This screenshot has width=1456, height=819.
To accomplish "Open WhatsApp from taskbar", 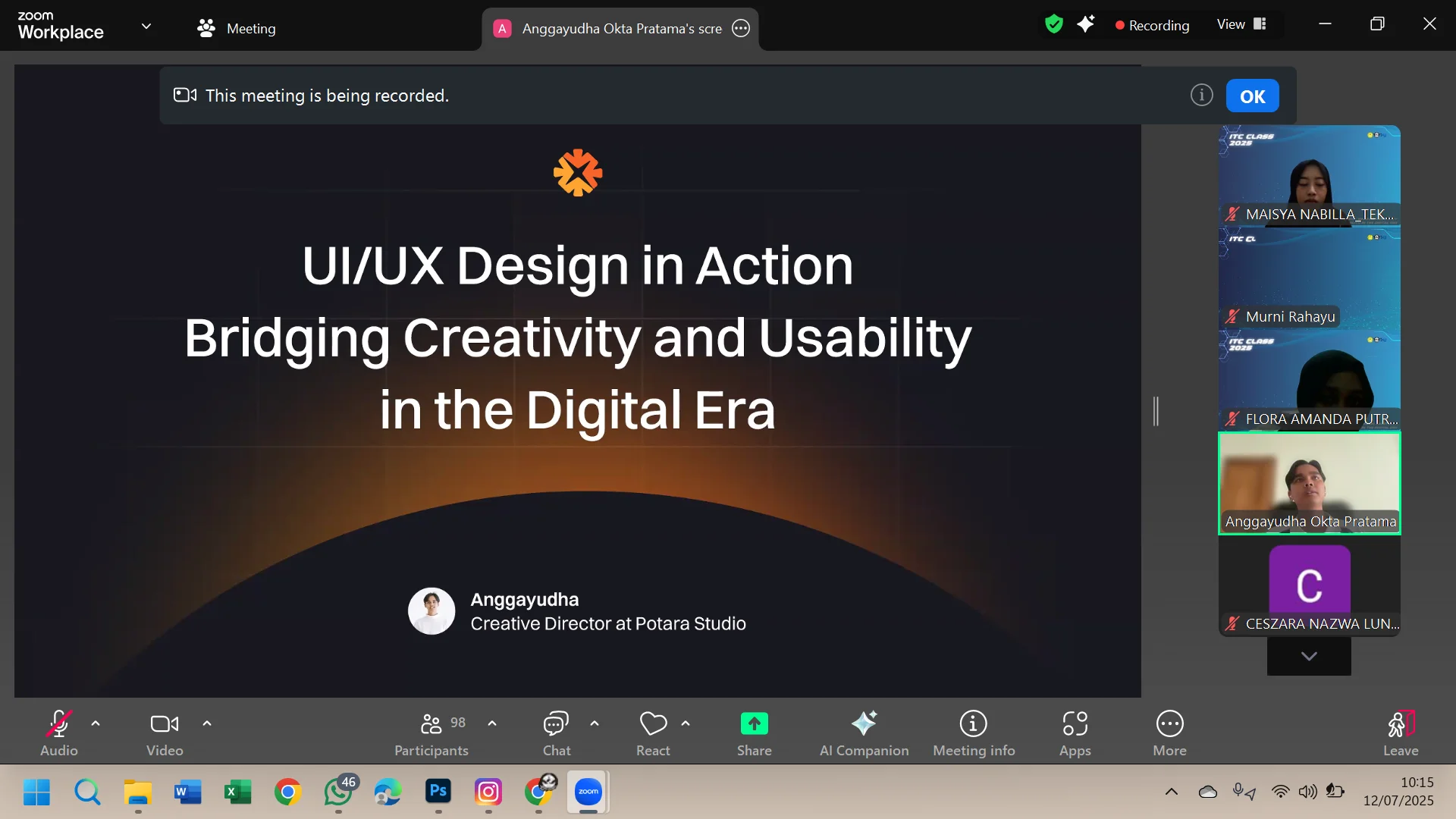I will pos(338,792).
